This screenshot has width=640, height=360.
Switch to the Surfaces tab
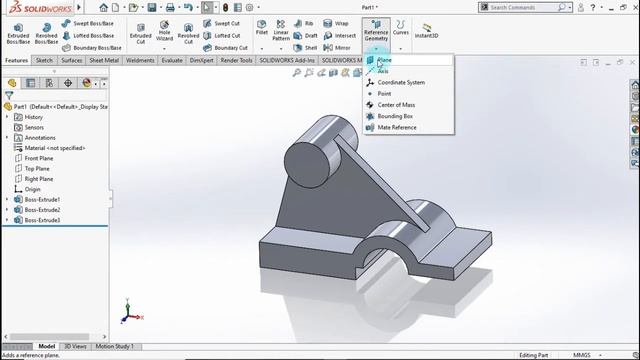tap(71, 60)
